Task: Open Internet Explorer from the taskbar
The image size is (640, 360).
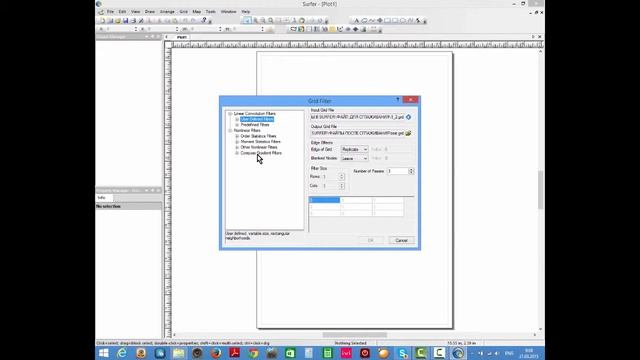Action: tap(122, 353)
